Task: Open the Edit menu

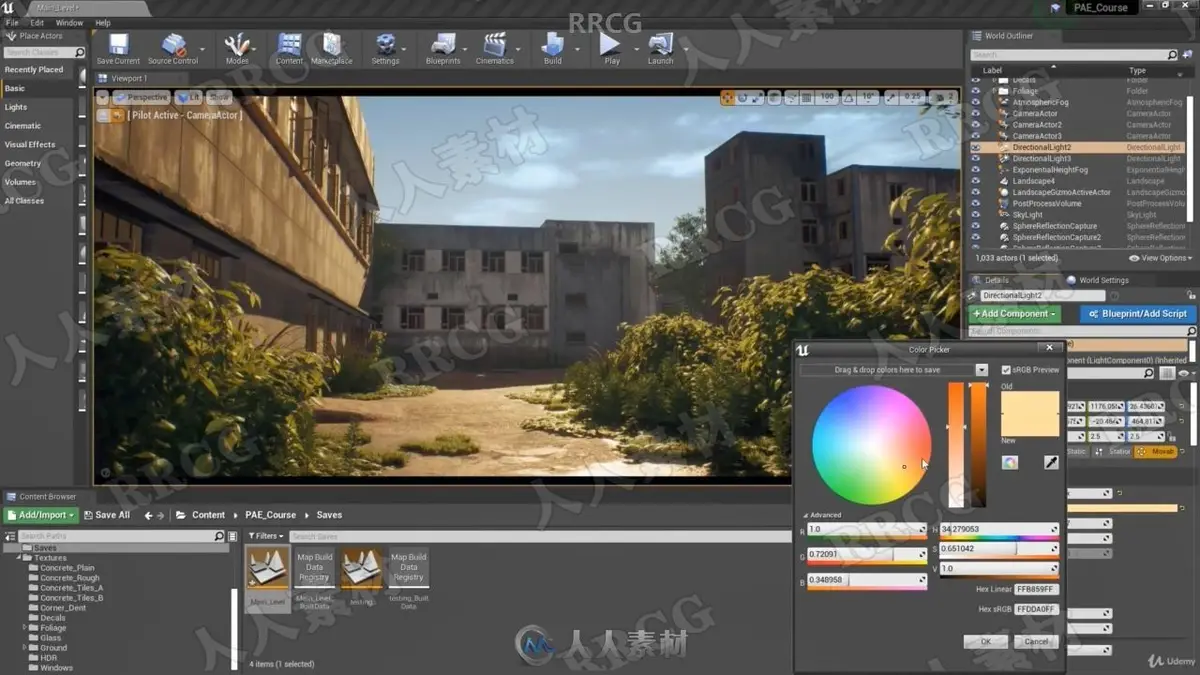Action: 37,22
